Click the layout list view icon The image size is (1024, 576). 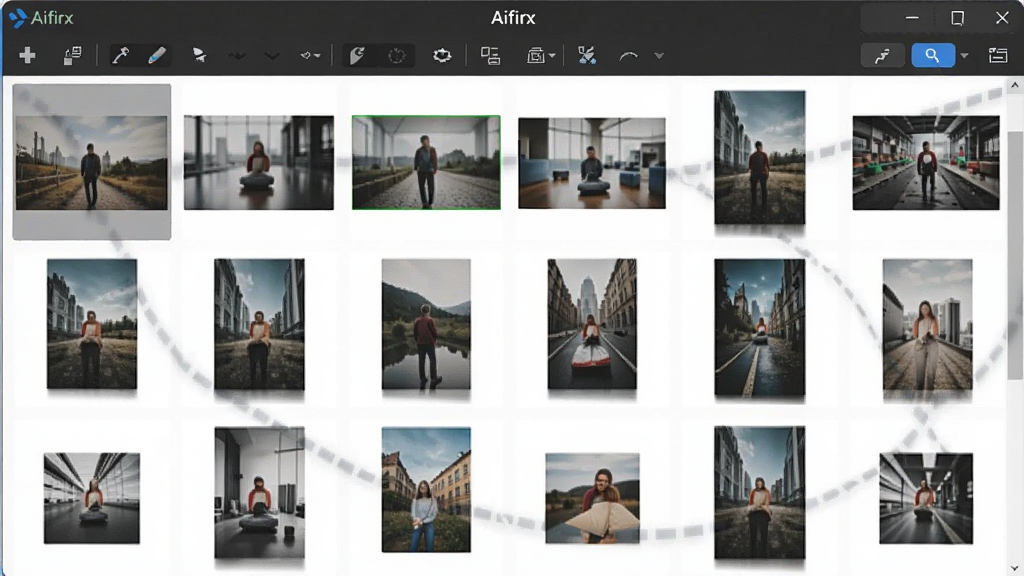coord(490,56)
